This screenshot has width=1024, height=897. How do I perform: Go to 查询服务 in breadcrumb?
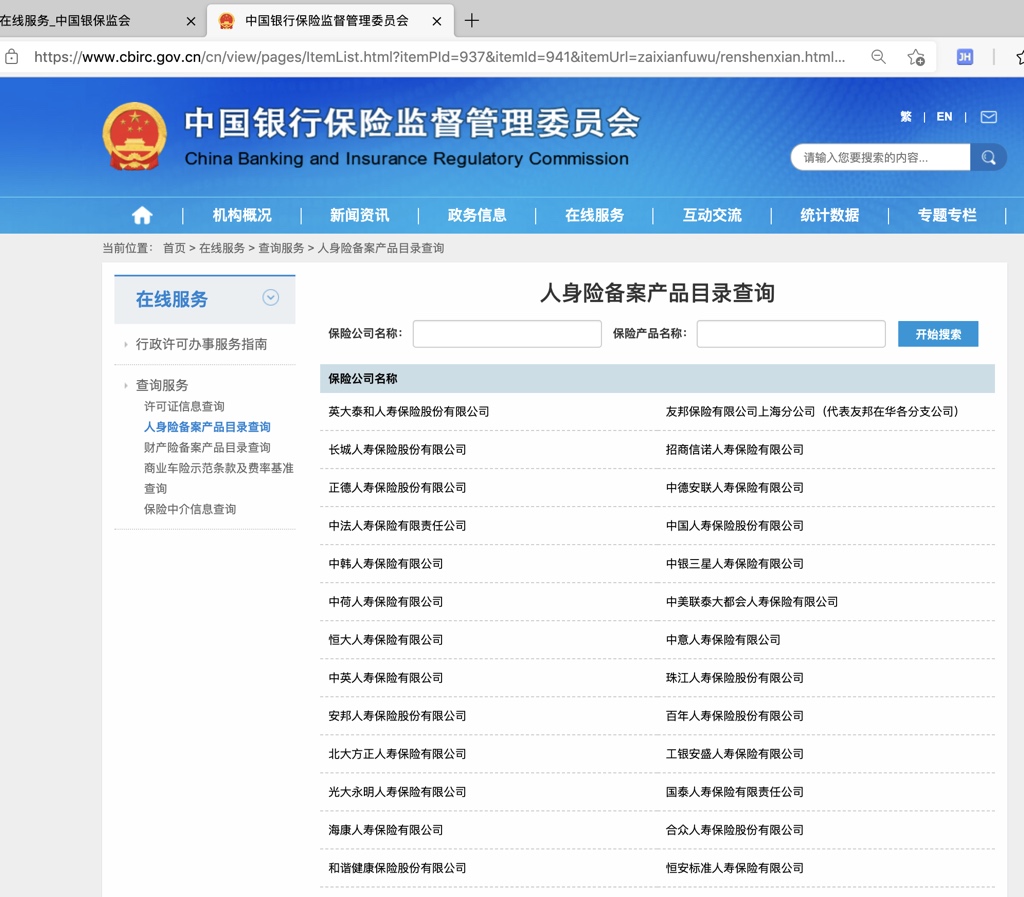(x=281, y=248)
